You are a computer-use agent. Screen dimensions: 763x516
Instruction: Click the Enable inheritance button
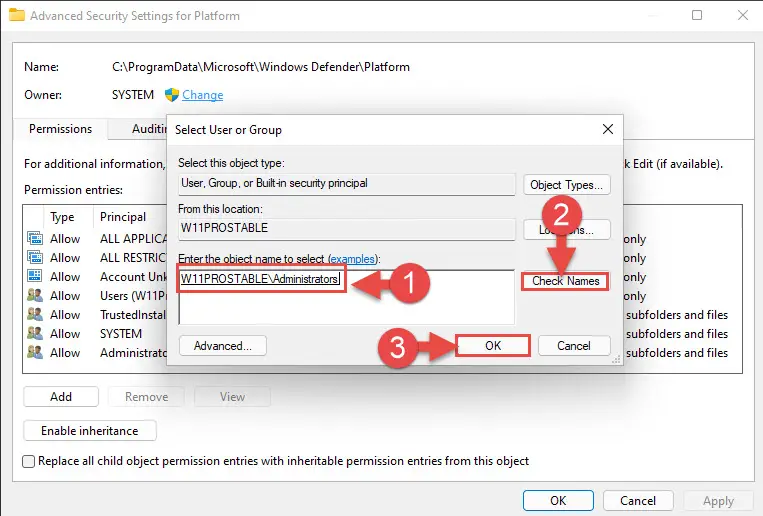point(90,431)
